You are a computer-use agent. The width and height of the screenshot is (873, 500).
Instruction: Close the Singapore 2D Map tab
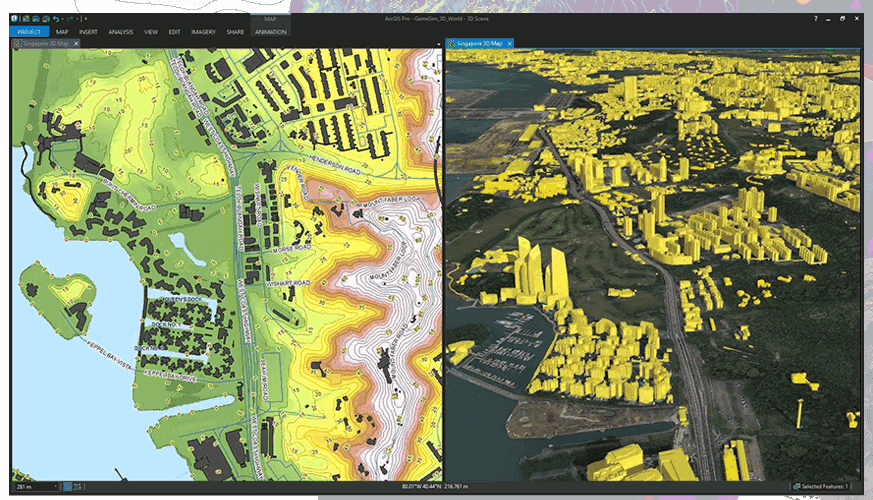point(76,43)
